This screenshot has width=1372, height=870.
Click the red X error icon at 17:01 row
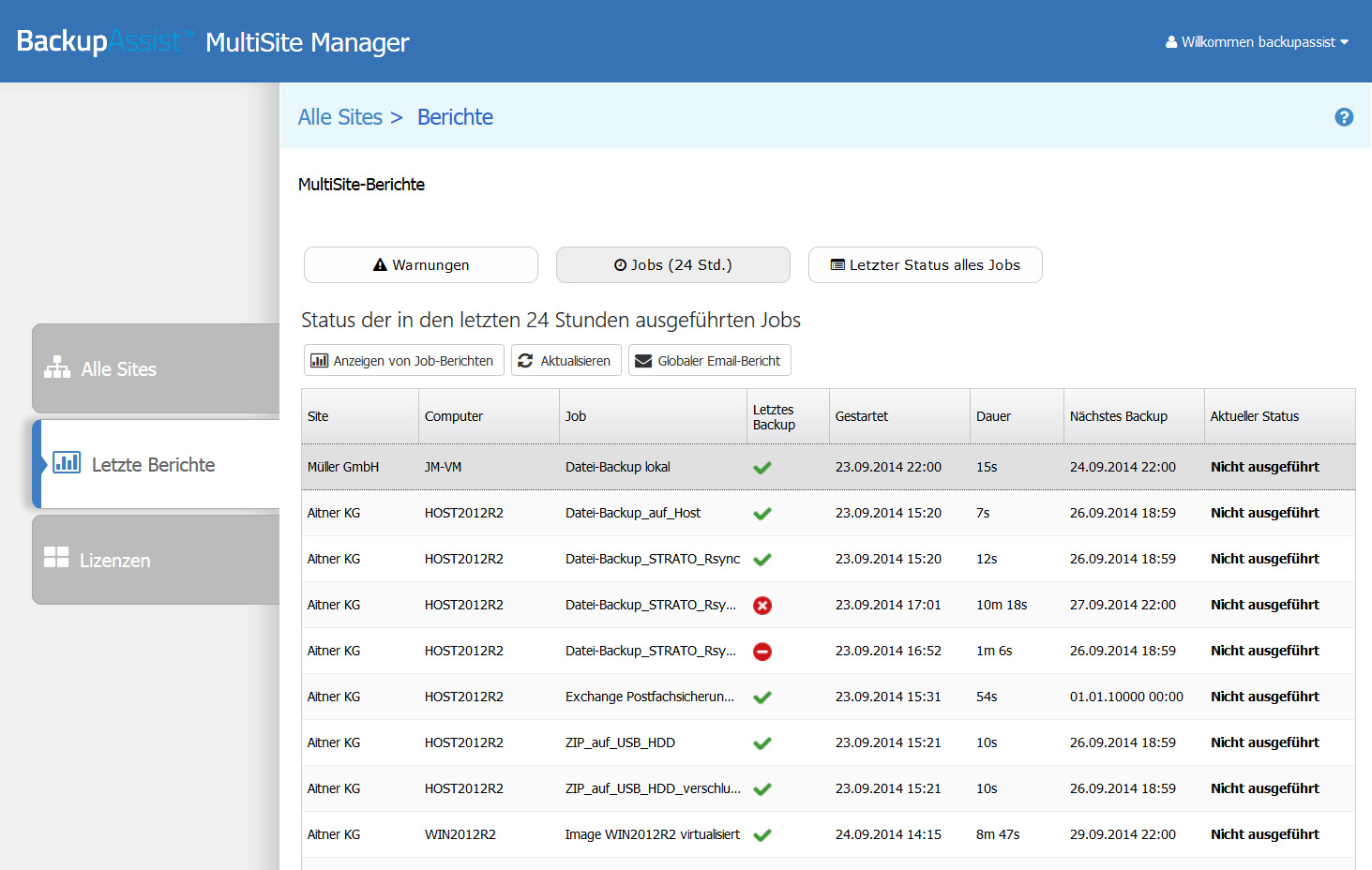click(762, 606)
